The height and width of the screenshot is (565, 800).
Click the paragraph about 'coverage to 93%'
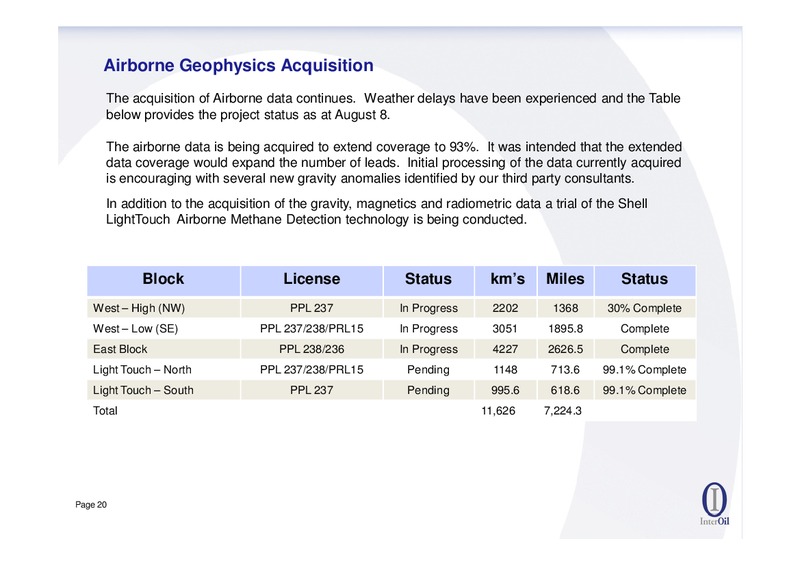tap(394, 163)
